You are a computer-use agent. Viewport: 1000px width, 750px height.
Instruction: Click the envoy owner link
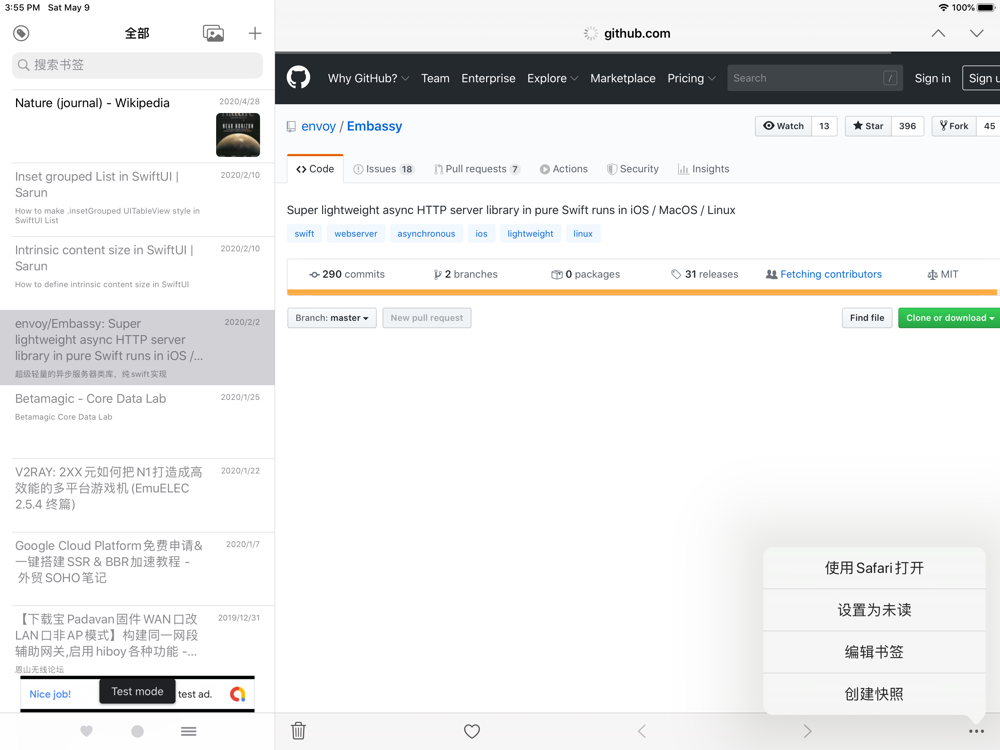pos(318,126)
